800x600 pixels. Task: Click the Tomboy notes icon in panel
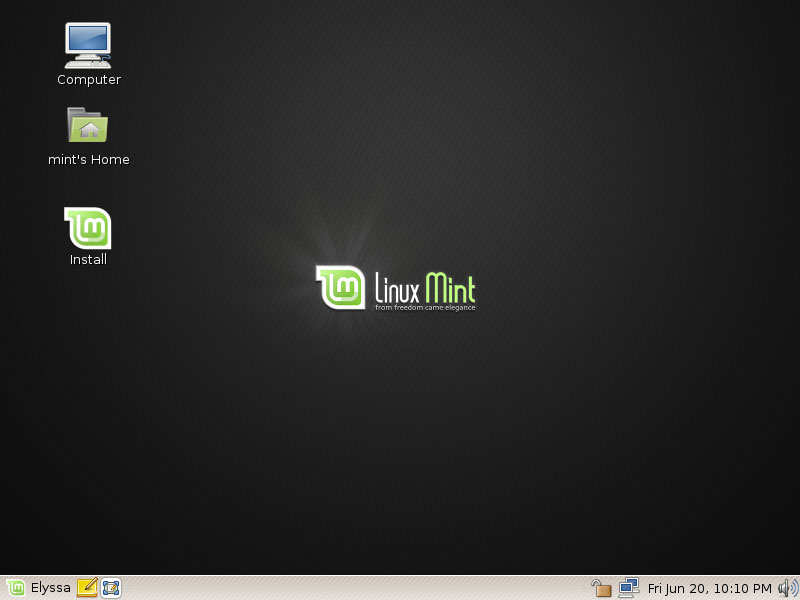point(87,588)
